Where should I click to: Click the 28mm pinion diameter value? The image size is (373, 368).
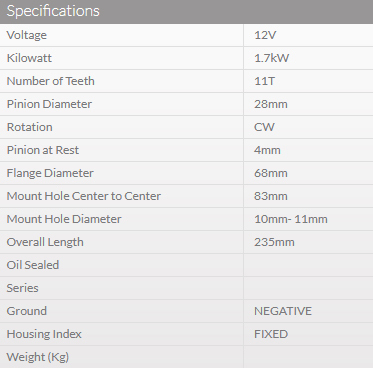click(x=271, y=104)
